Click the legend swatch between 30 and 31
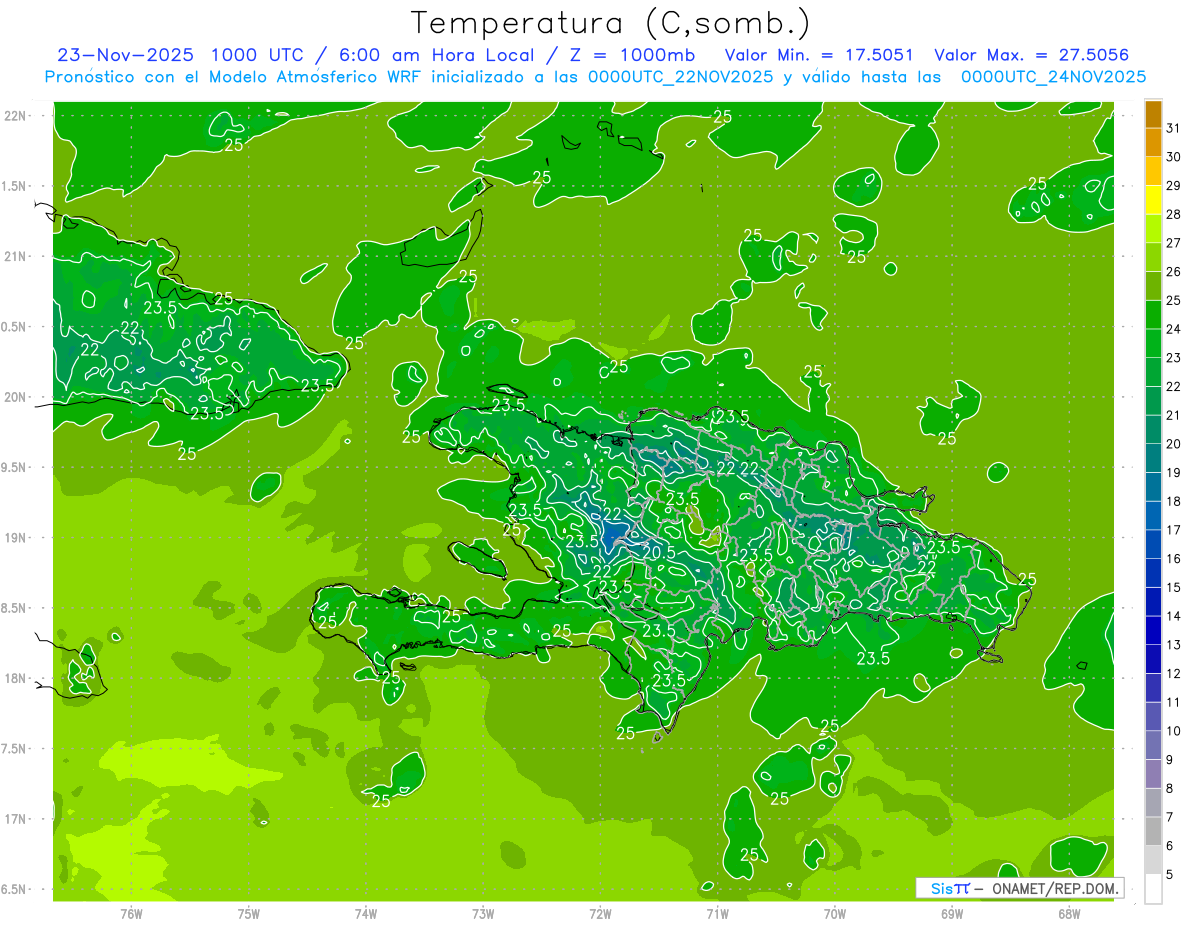Screen dimensions: 1200x927 (x=1153, y=142)
